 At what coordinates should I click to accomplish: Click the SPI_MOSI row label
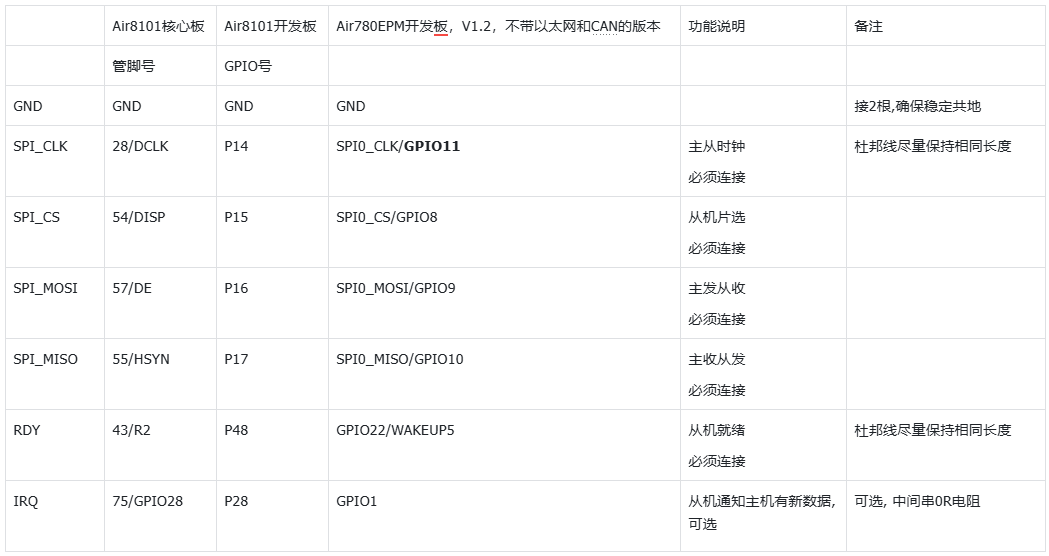[45, 288]
